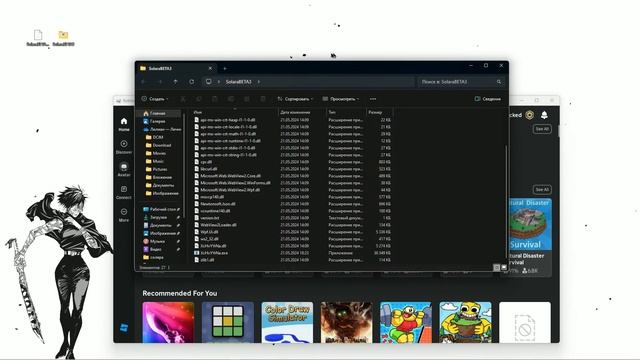Open the Pictures folder in the sidebar
The image size is (640, 360).
[160, 169]
